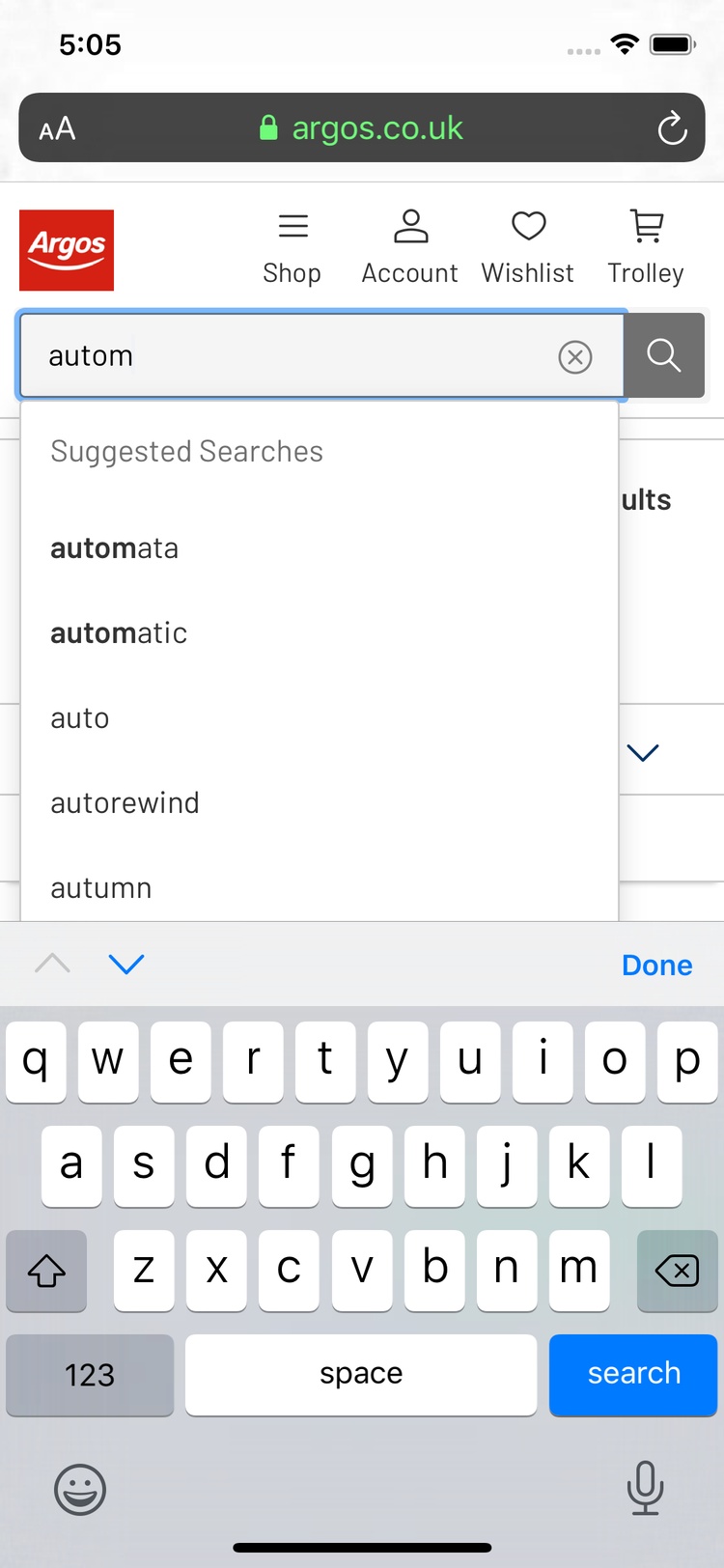Reload the page in Safari
This screenshot has width=724, height=1568.
pos(672,128)
